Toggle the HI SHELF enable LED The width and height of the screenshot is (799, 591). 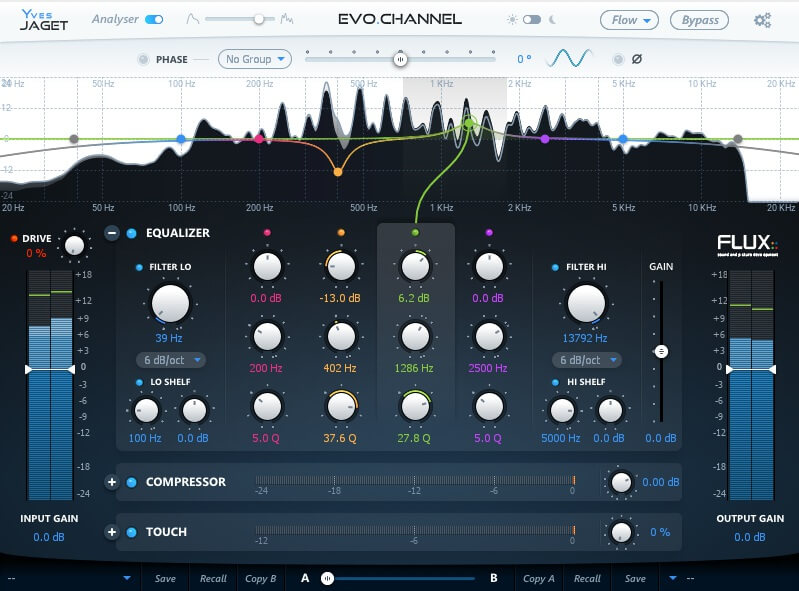point(555,382)
